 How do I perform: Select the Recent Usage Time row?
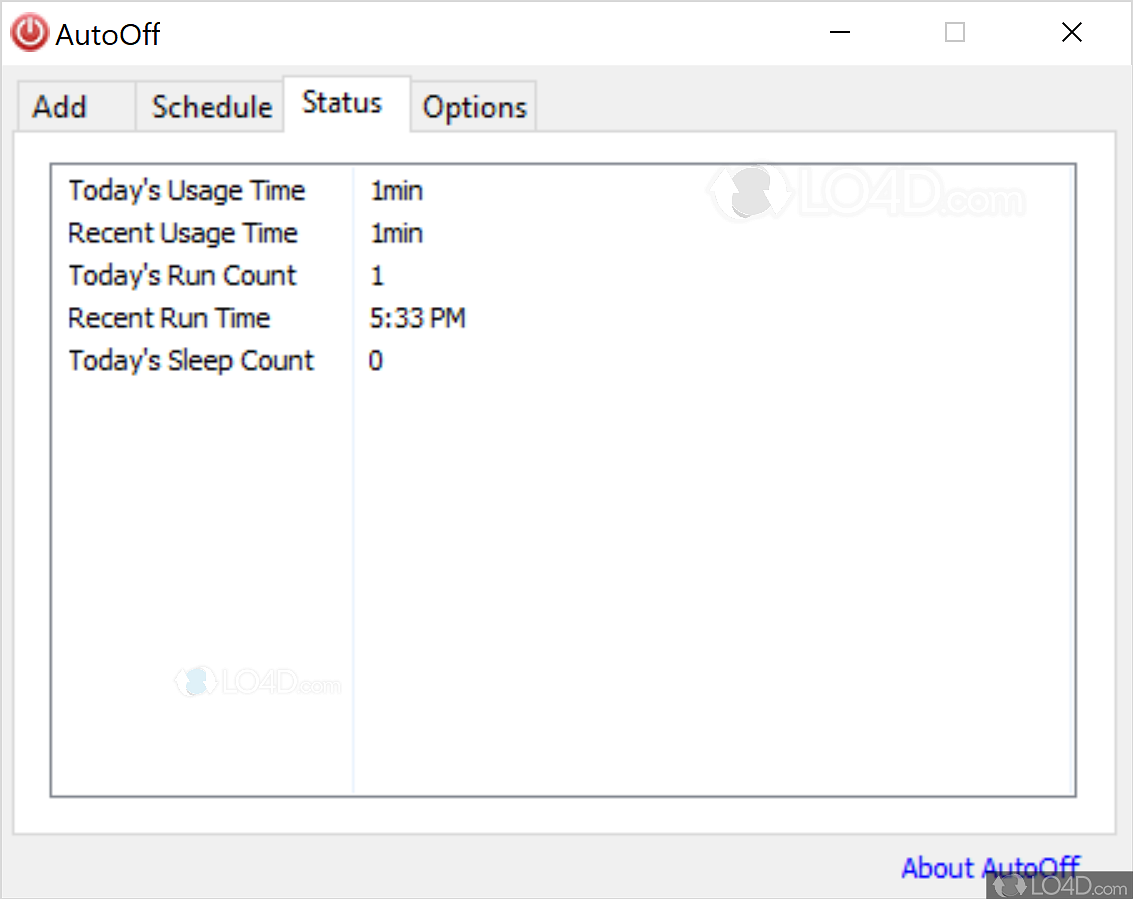pyautogui.click(x=183, y=233)
